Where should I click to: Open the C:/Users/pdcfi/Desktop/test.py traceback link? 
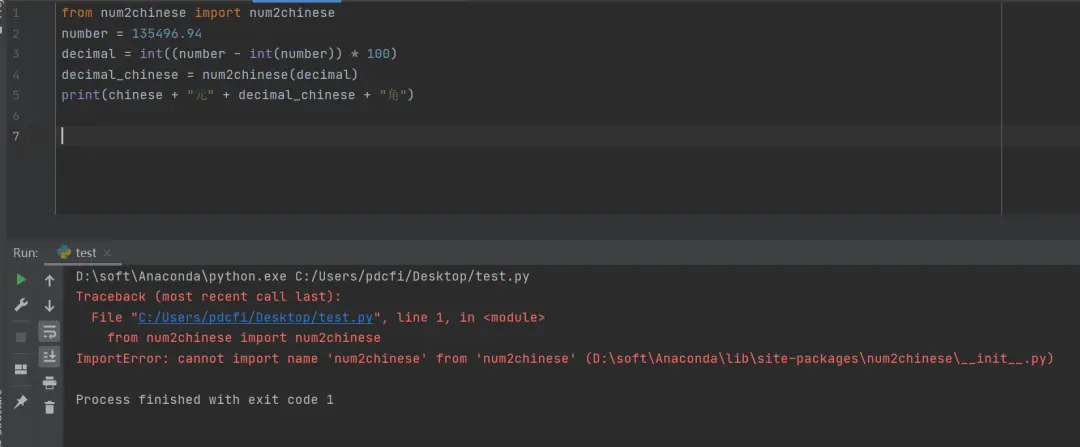coord(256,318)
